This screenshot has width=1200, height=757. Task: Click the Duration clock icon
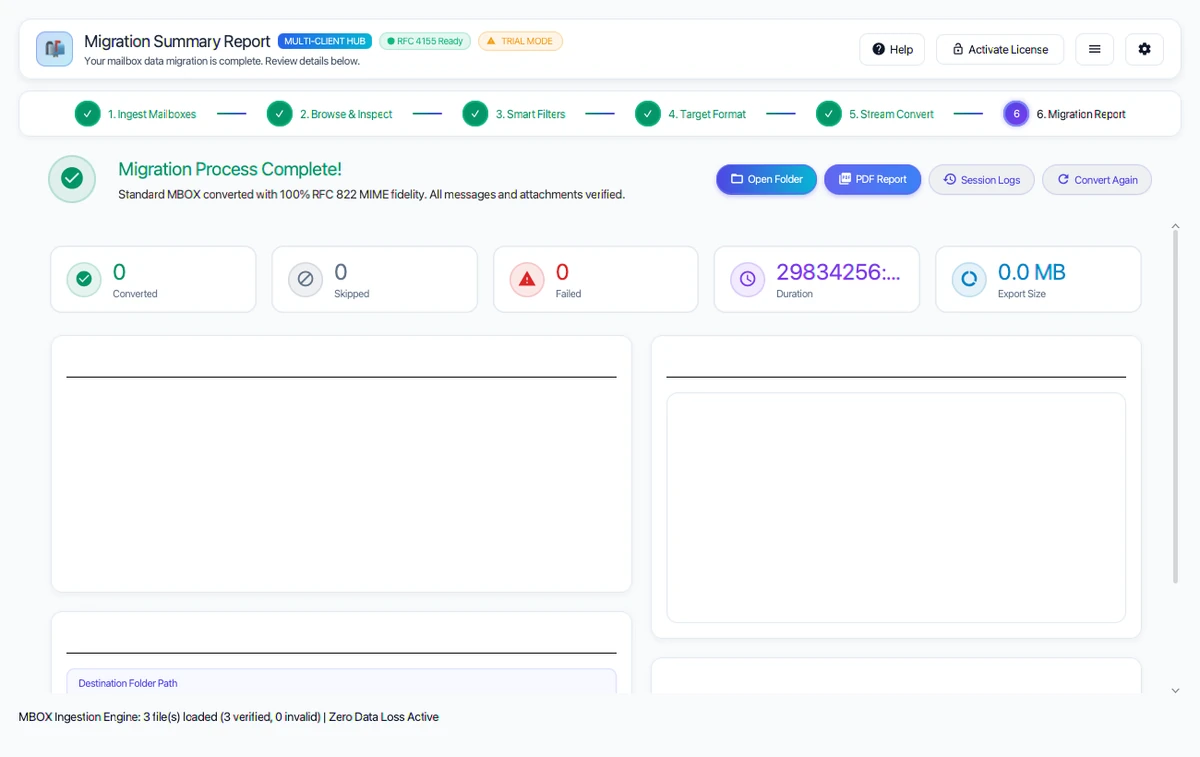click(x=747, y=280)
